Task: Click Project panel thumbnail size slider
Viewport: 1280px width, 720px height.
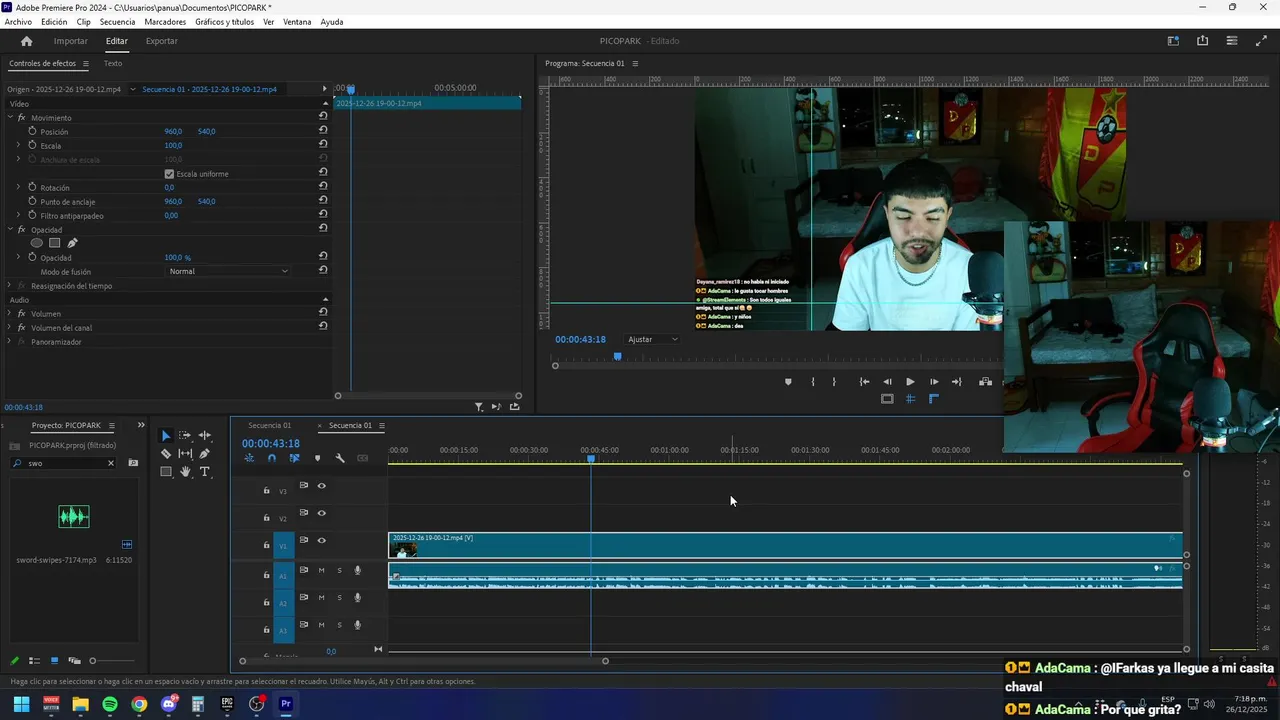Action: pyautogui.click(x=93, y=661)
